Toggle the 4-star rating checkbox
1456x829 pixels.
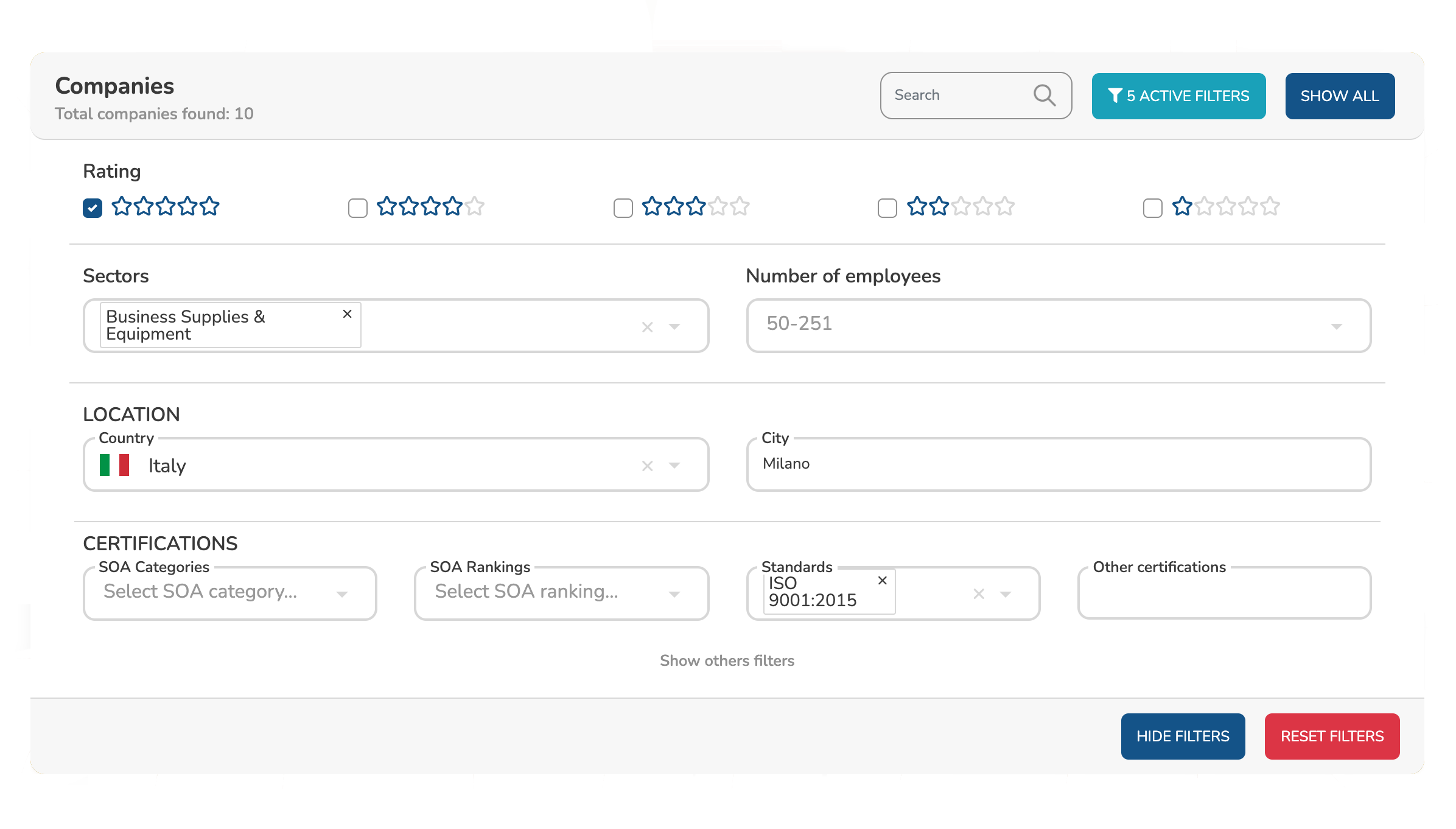(357, 208)
